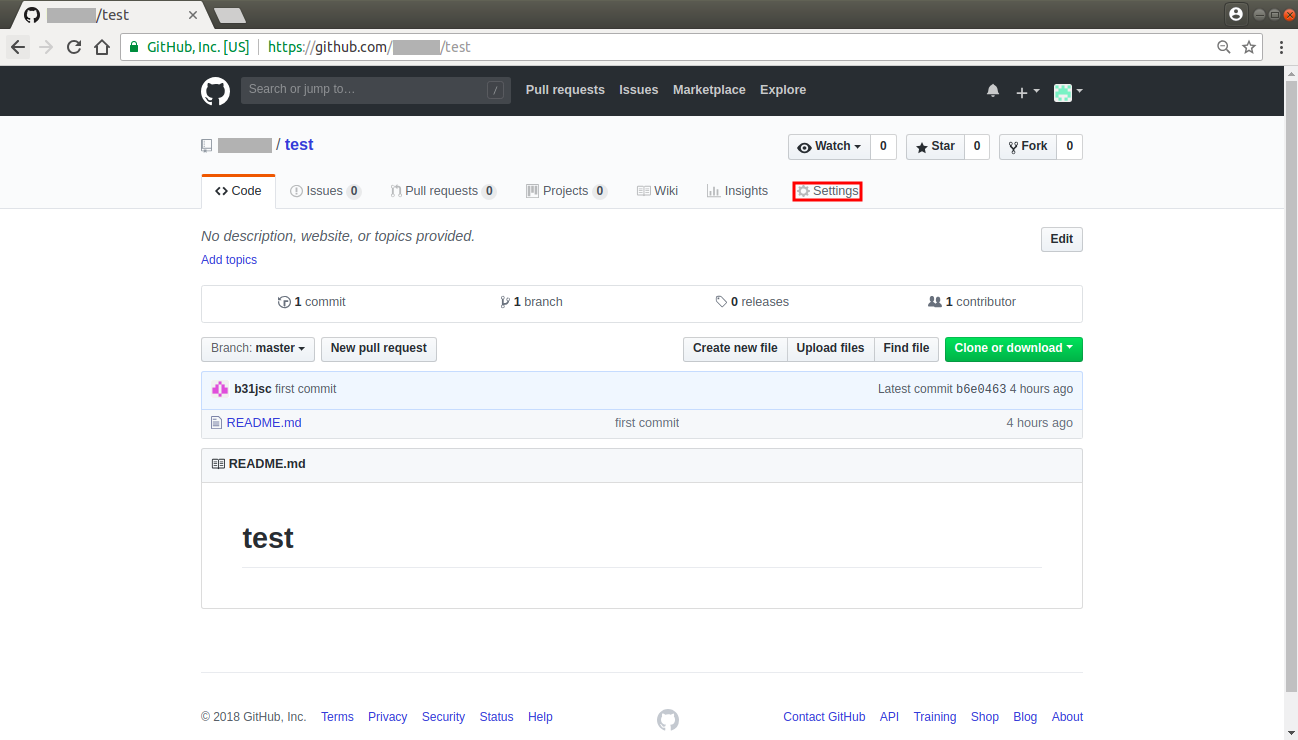
Task: Click the Star count of 0
Action: tap(977, 147)
